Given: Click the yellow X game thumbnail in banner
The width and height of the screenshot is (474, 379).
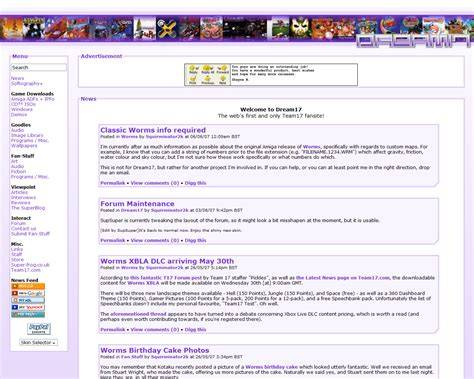Looking at the screenshot, I should 167,28.
